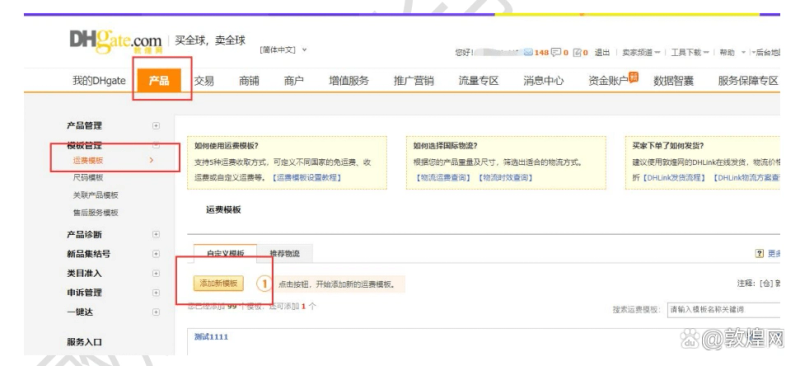The image size is (800, 366).
Task: Open the 物流运费查询 link
Action: click(x=443, y=178)
